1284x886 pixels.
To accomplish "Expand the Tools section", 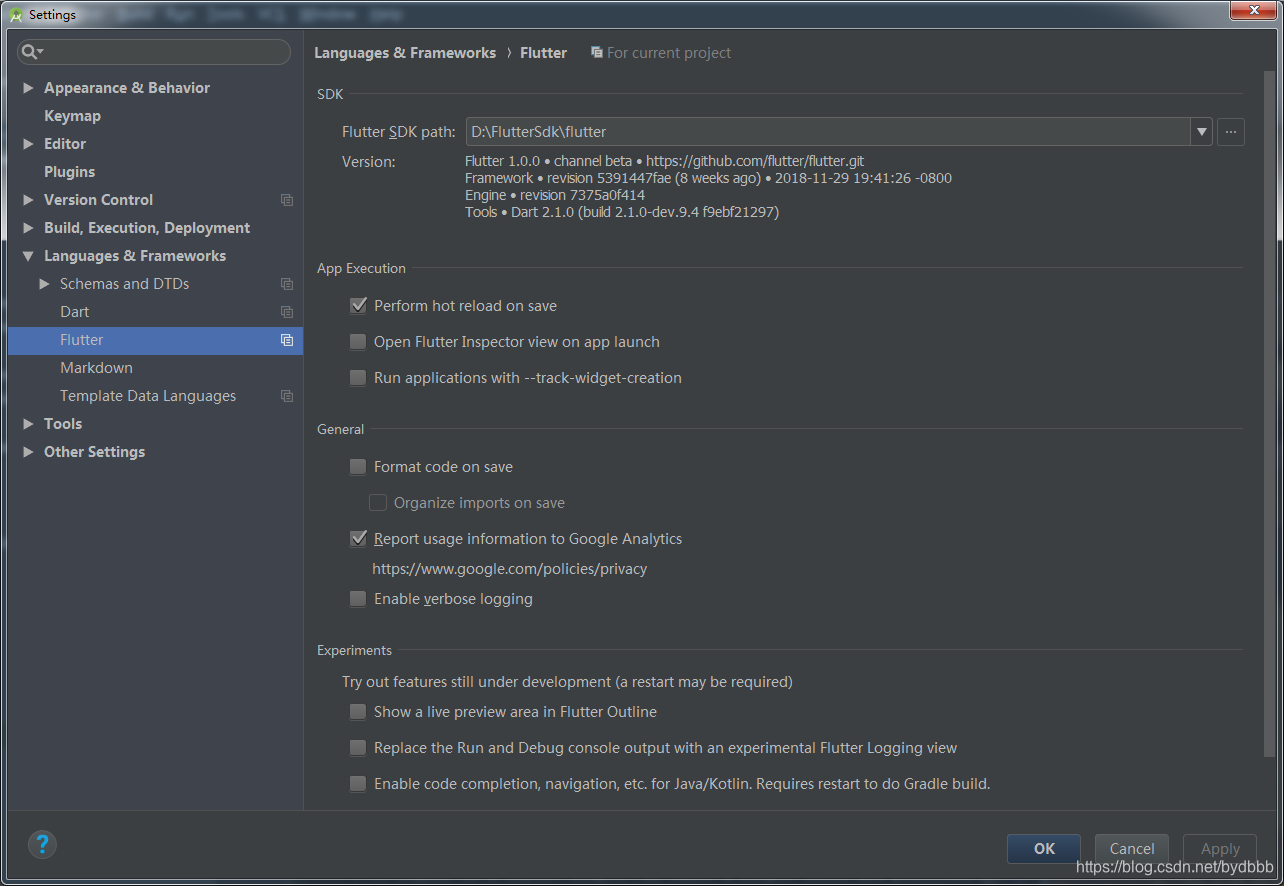I will point(28,424).
